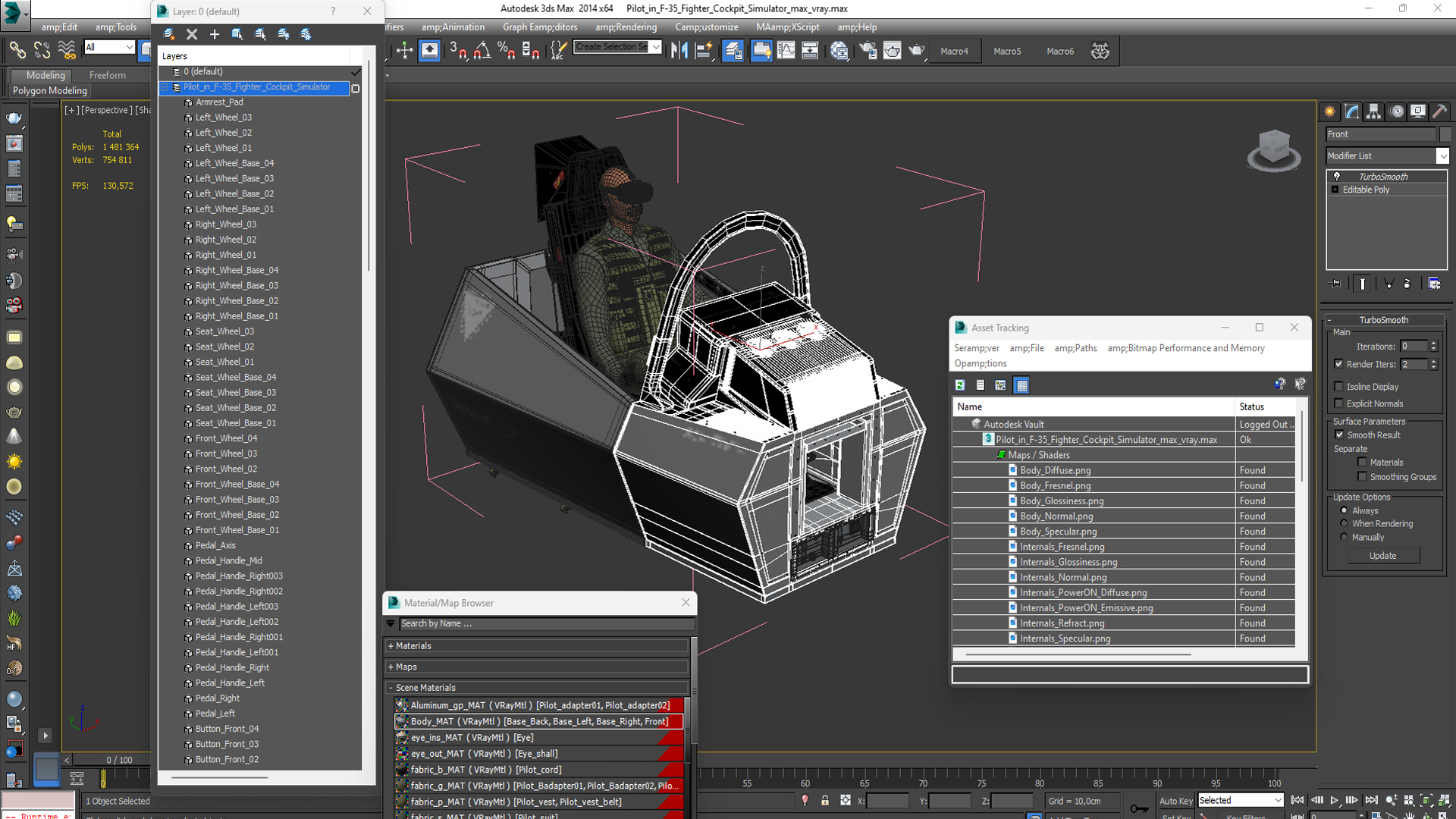The height and width of the screenshot is (819, 1456).
Task: Click Refresh icon in Asset Tracking toolbar
Action: click(x=960, y=385)
